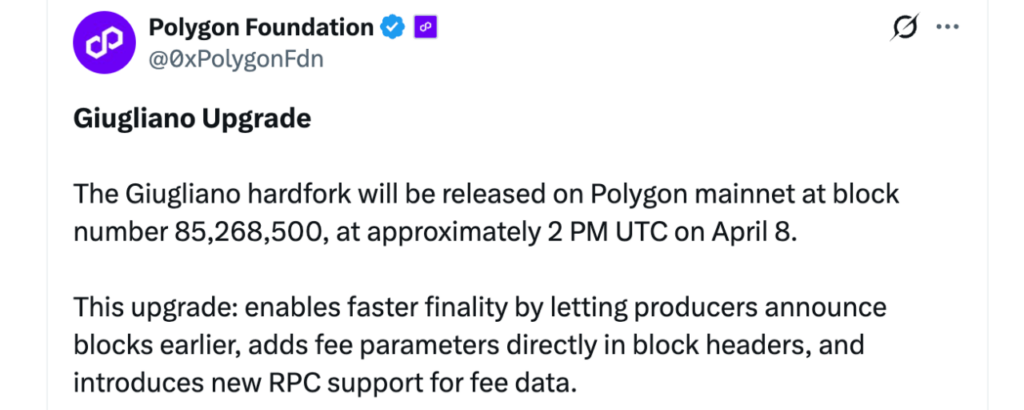Screen dimensions: 1024x410
Task: Click the purple Polygon affiliate badge
Action: click(427, 29)
